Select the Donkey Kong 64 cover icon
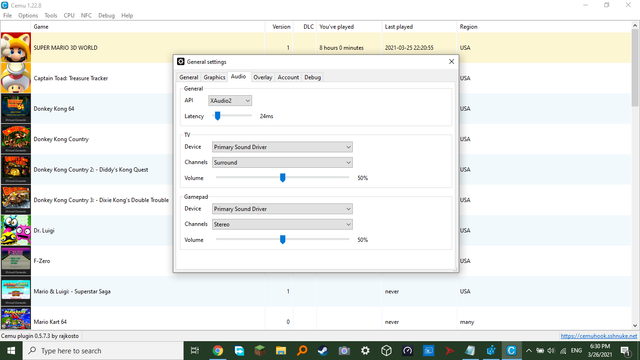Screen dimensions: 640x360 pyautogui.click(x=16, y=109)
